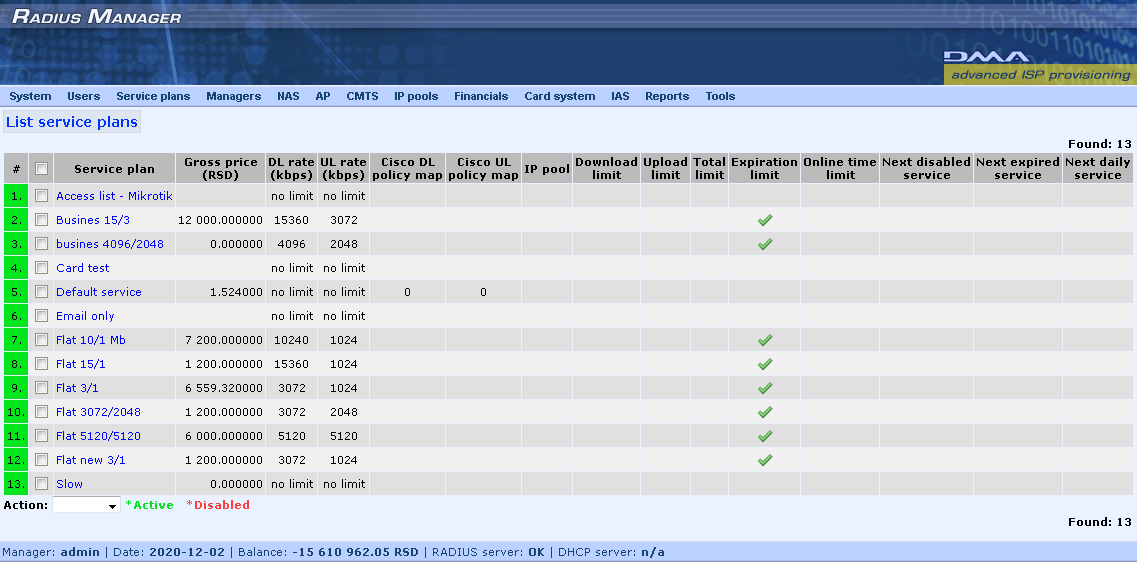Viewport: 1137px width, 562px height.
Task: Click the green checkmark in Busines 15/3 row
Action: tap(764, 220)
